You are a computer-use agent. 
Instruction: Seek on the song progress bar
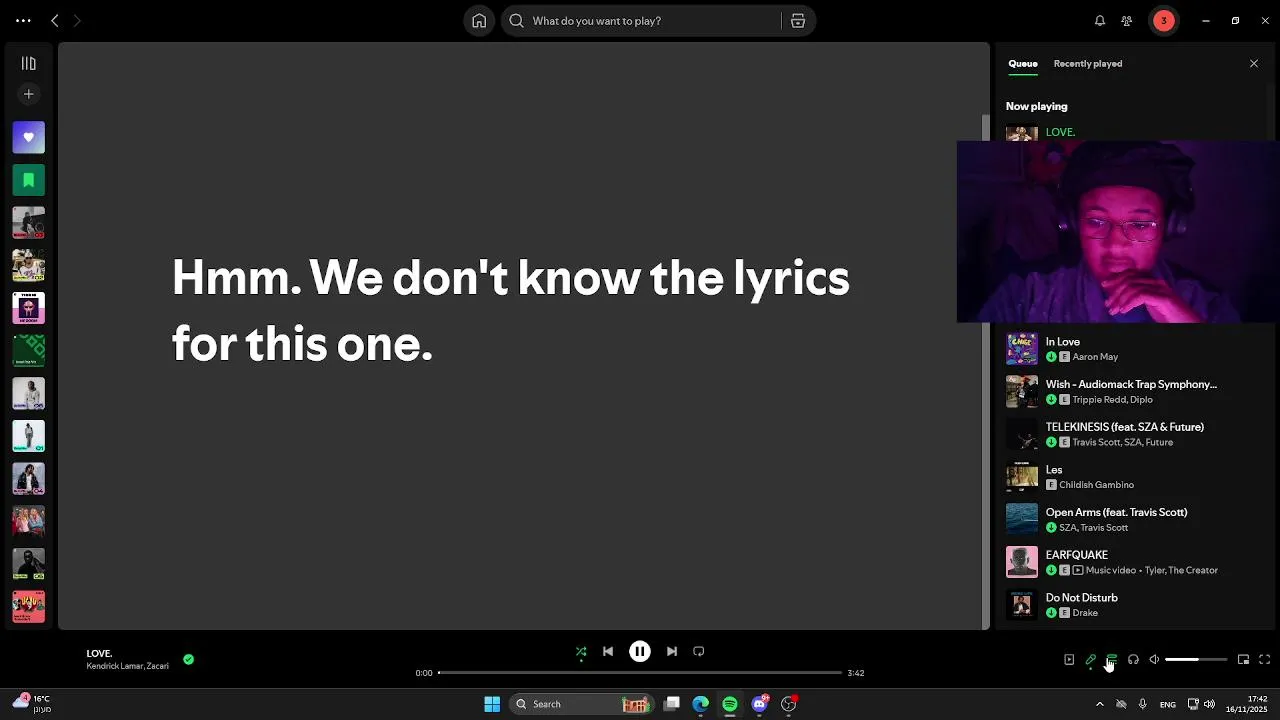(x=640, y=673)
